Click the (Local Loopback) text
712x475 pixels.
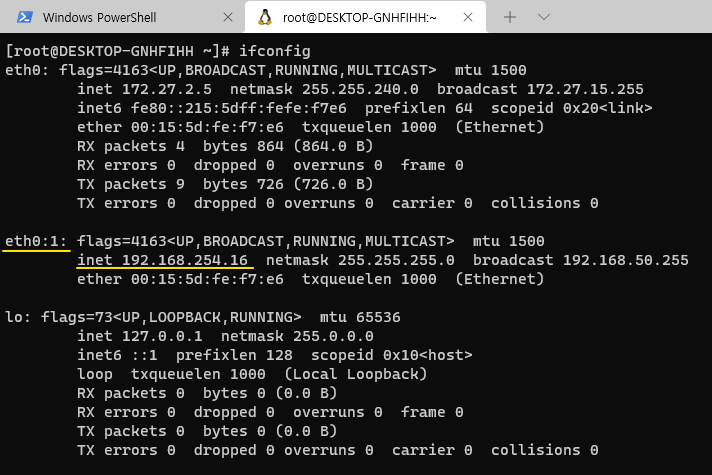(x=356, y=374)
